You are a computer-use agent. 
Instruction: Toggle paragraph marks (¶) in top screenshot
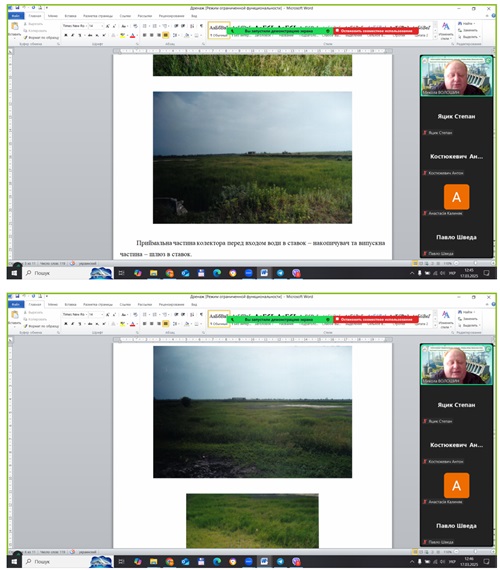coord(201,26)
